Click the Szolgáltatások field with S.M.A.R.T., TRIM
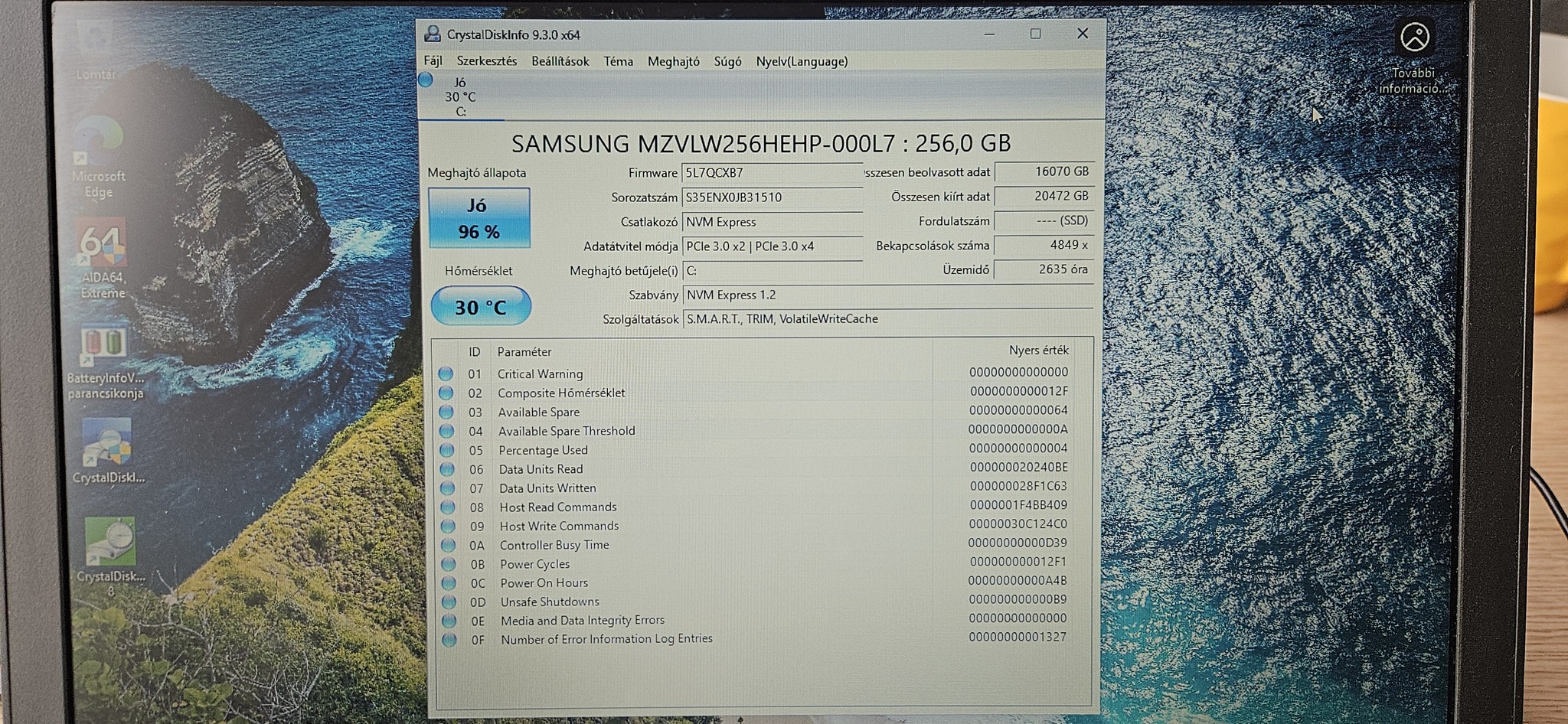This screenshot has width=1568, height=724. [888, 319]
